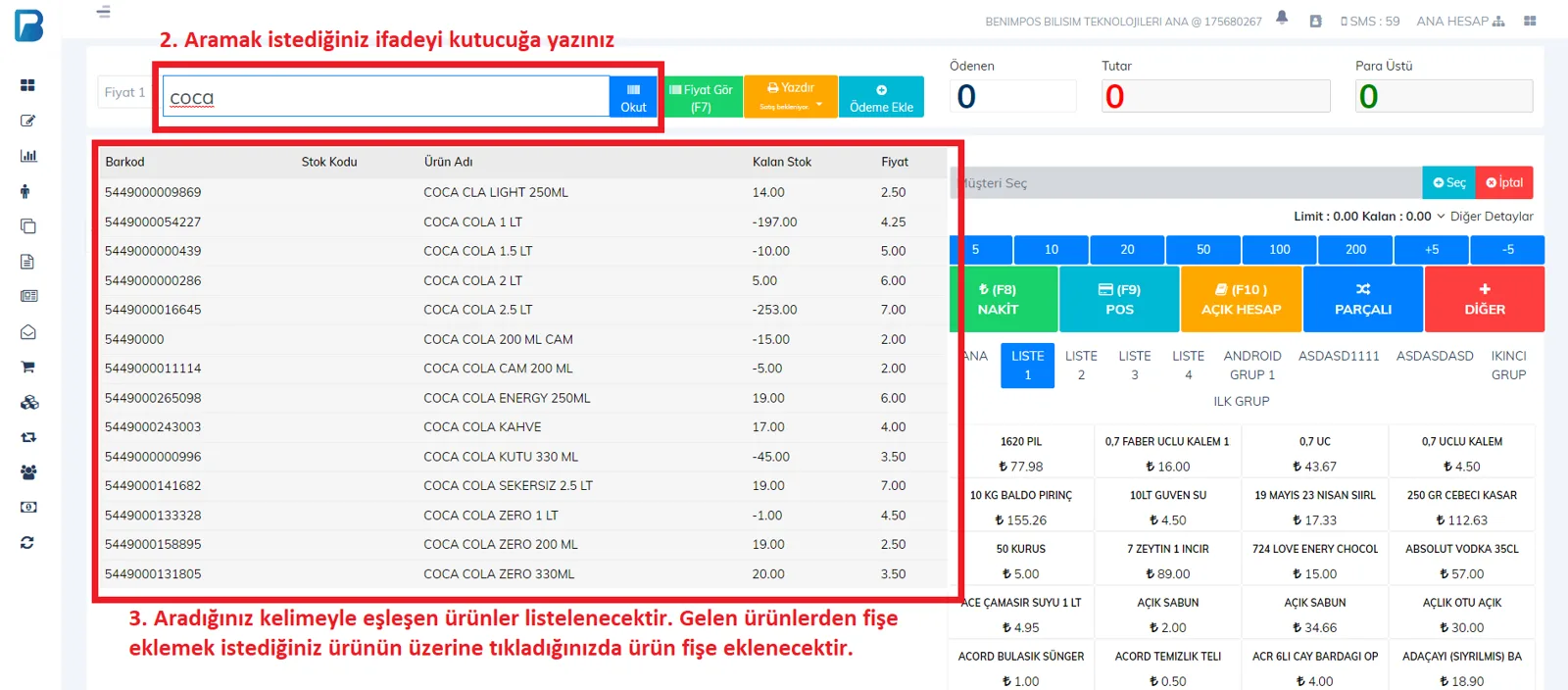Select COCA COLA ZERO 330ML row

point(524,574)
